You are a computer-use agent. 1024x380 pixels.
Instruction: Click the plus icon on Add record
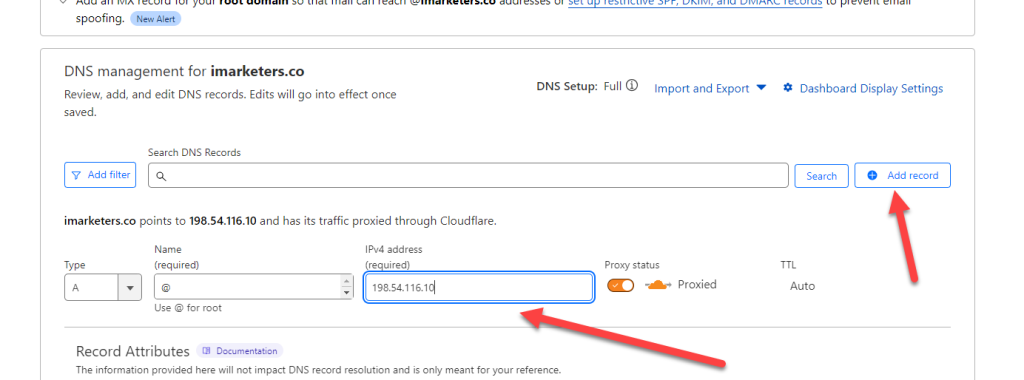(872, 176)
